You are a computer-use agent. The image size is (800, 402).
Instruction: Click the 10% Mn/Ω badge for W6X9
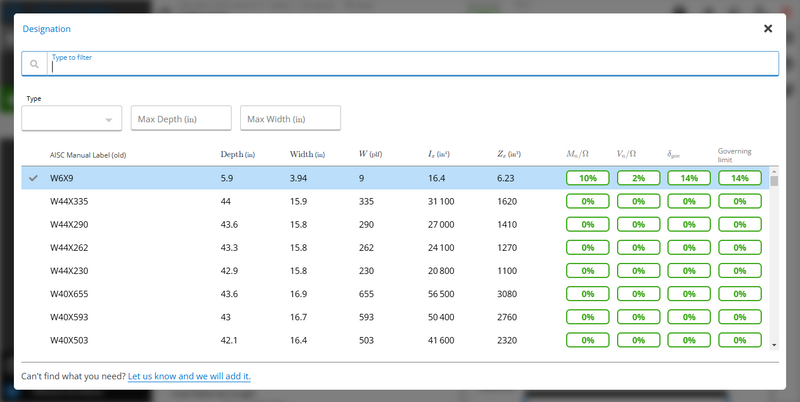point(588,178)
